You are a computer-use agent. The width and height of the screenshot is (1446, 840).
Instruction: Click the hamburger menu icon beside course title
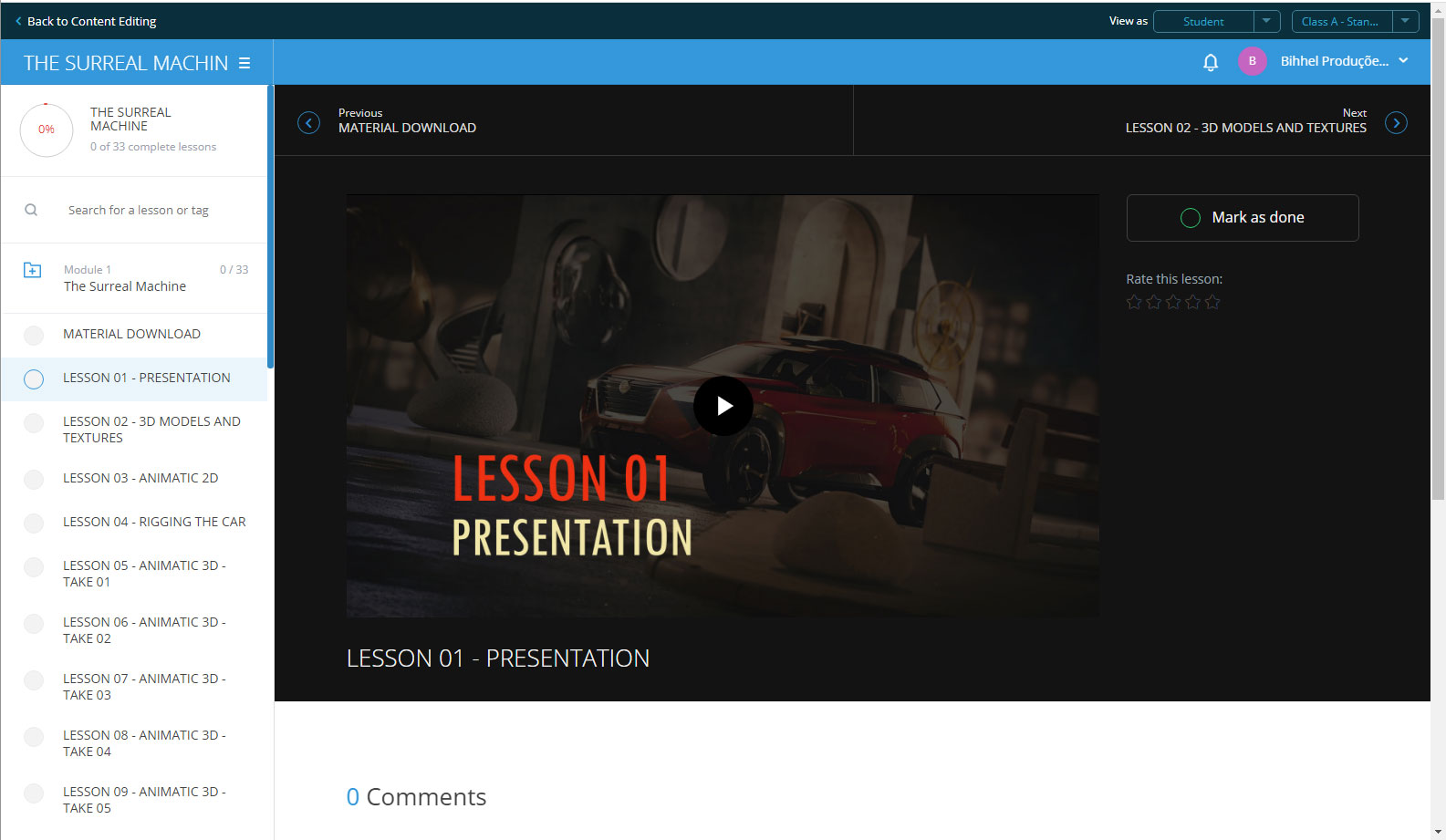coord(244,63)
